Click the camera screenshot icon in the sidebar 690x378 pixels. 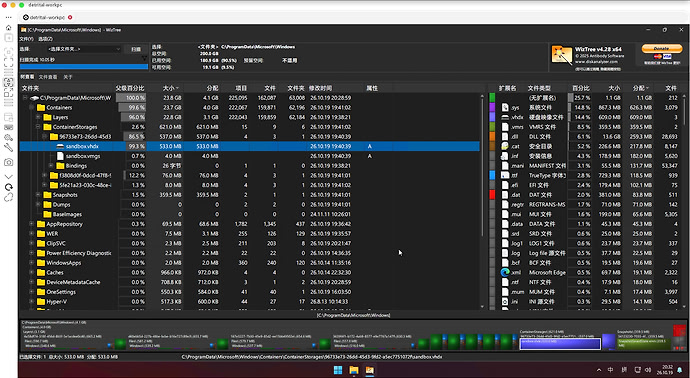tap(8, 162)
